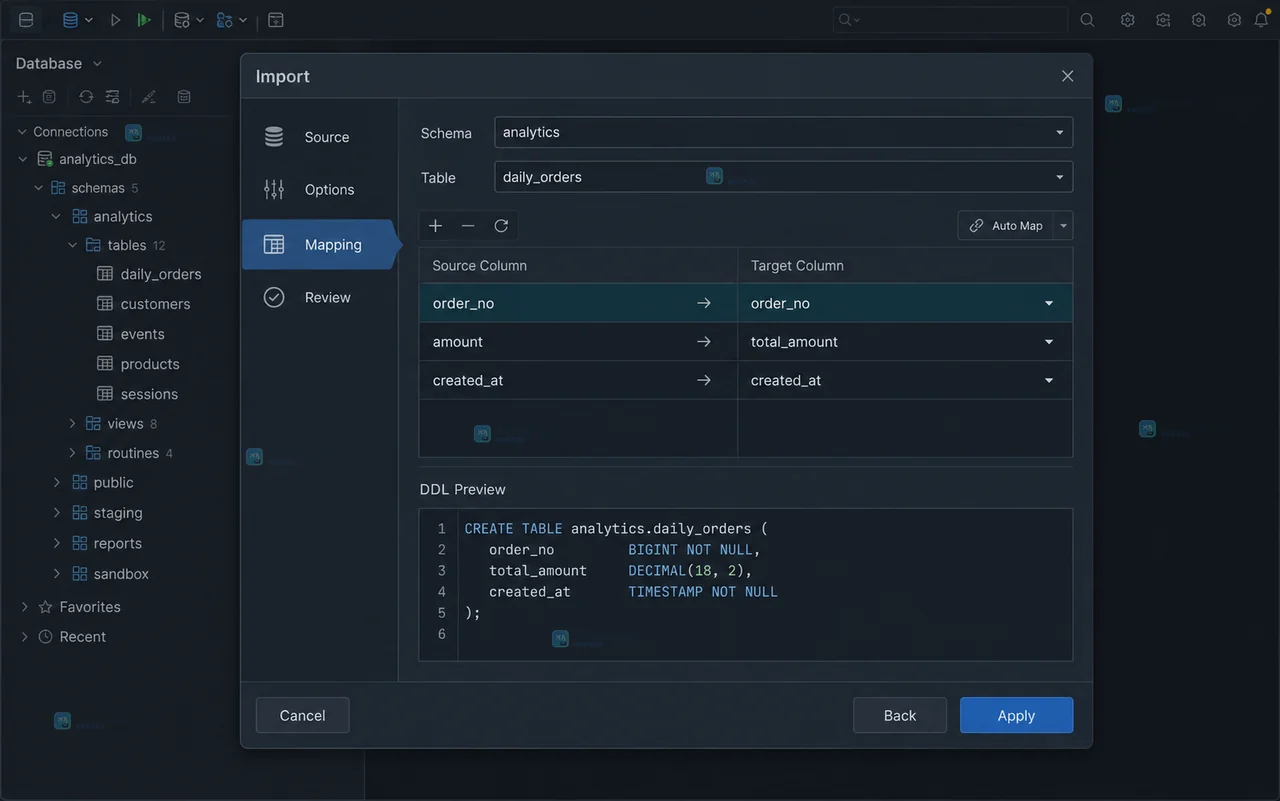1280x801 pixels.
Task: Click the import window icon in top toolbar
Action: point(276,20)
